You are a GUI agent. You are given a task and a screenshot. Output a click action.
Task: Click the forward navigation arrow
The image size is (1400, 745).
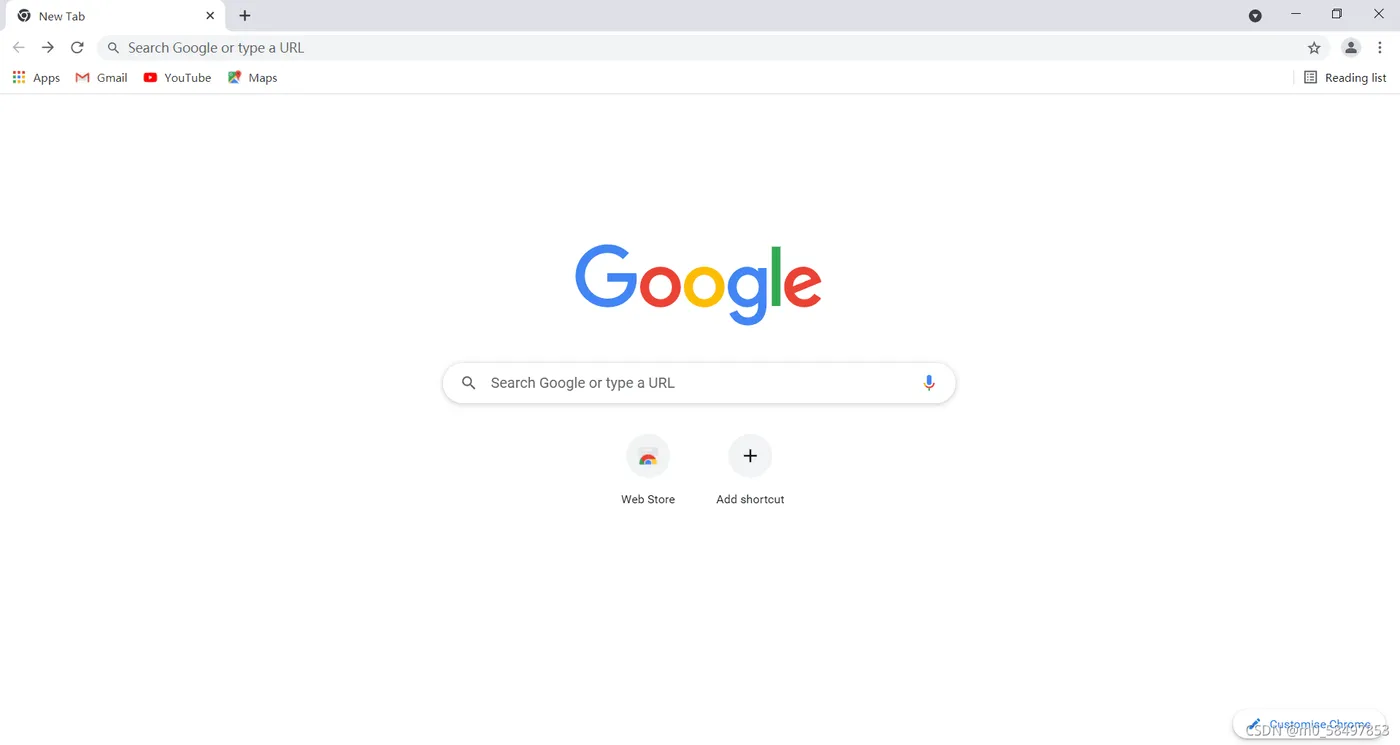tap(47, 47)
